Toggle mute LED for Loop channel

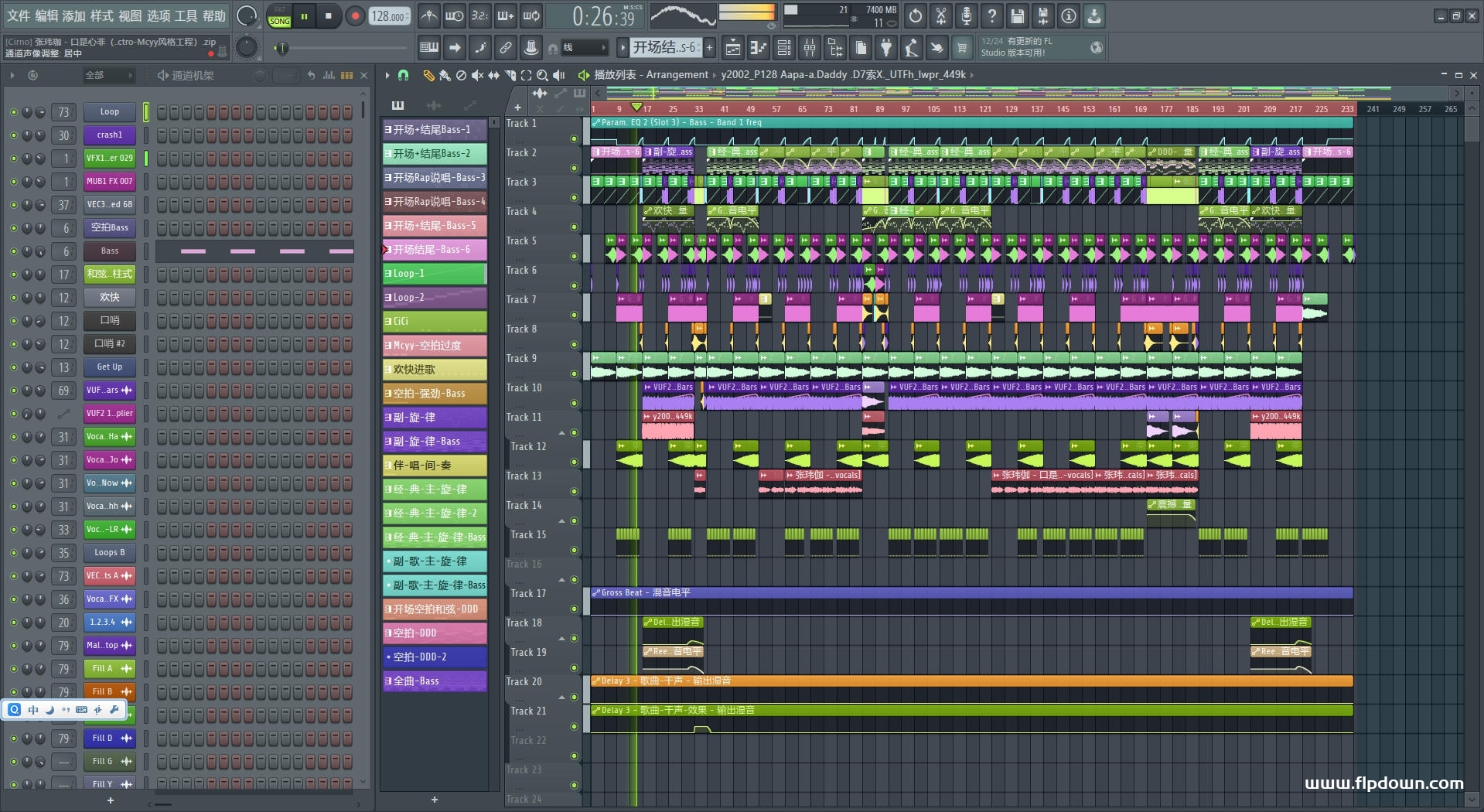coord(13,112)
